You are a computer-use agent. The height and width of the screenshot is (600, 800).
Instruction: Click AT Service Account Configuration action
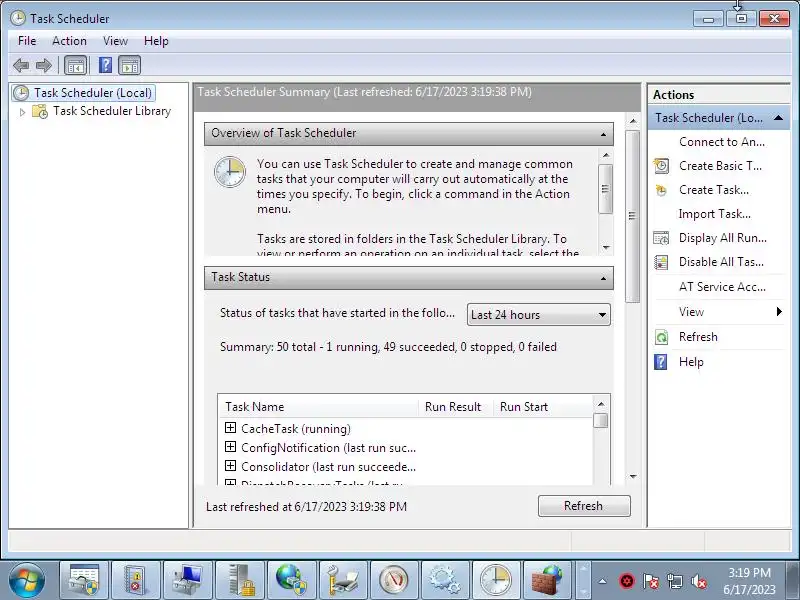click(722, 287)
